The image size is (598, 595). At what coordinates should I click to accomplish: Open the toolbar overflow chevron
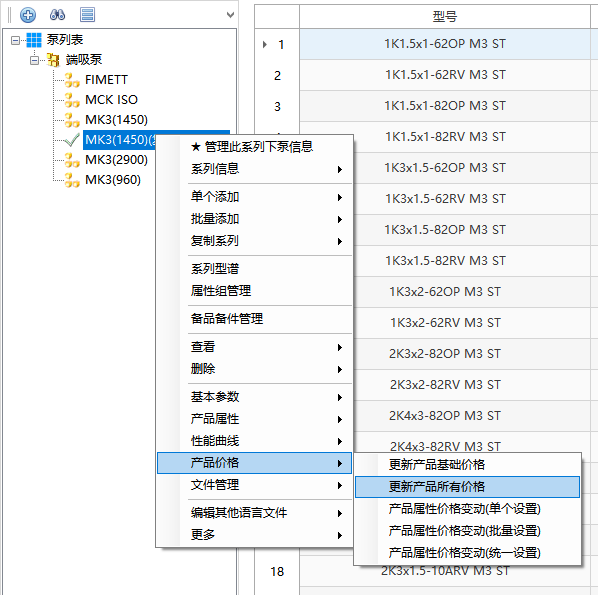point(230,15)
